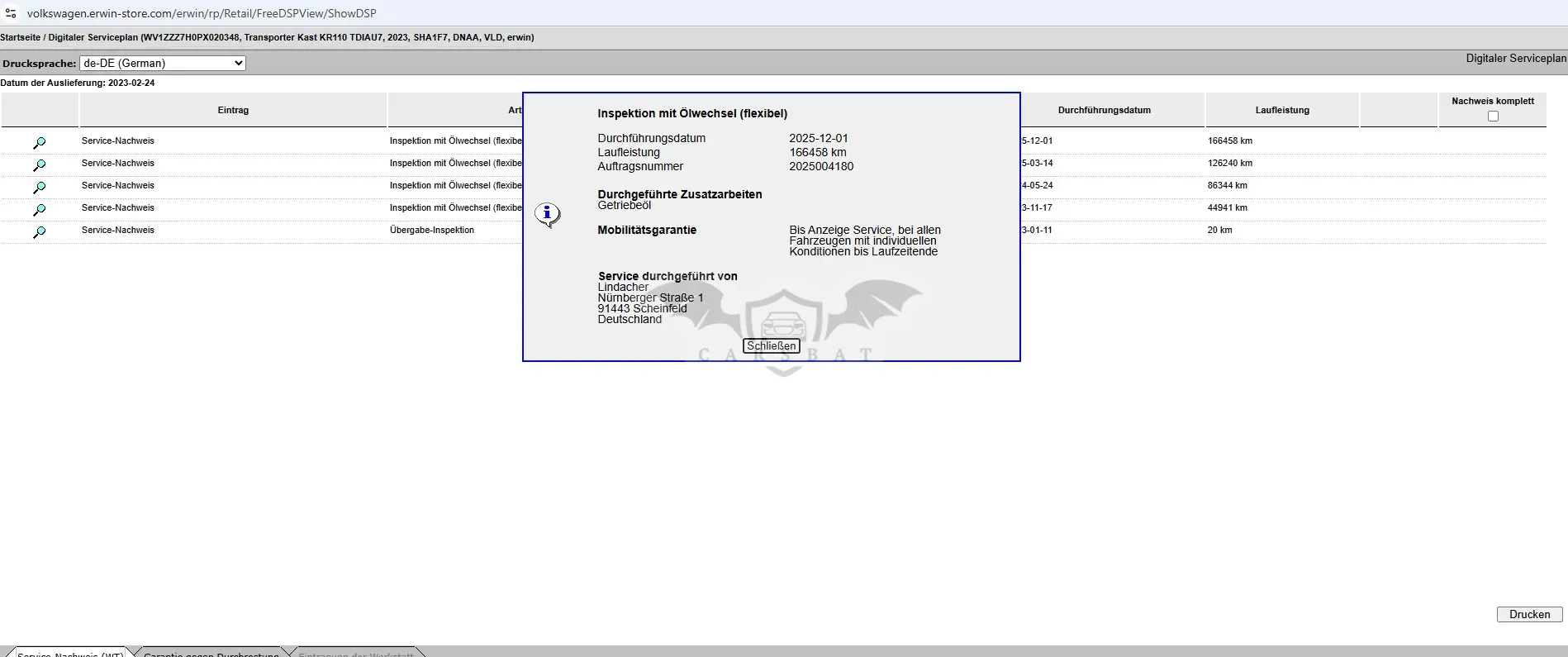This screenshot has height=657, width=1568.
Task: Select the Eintragung der Werkstatt tab
Action: coord(356,653)
